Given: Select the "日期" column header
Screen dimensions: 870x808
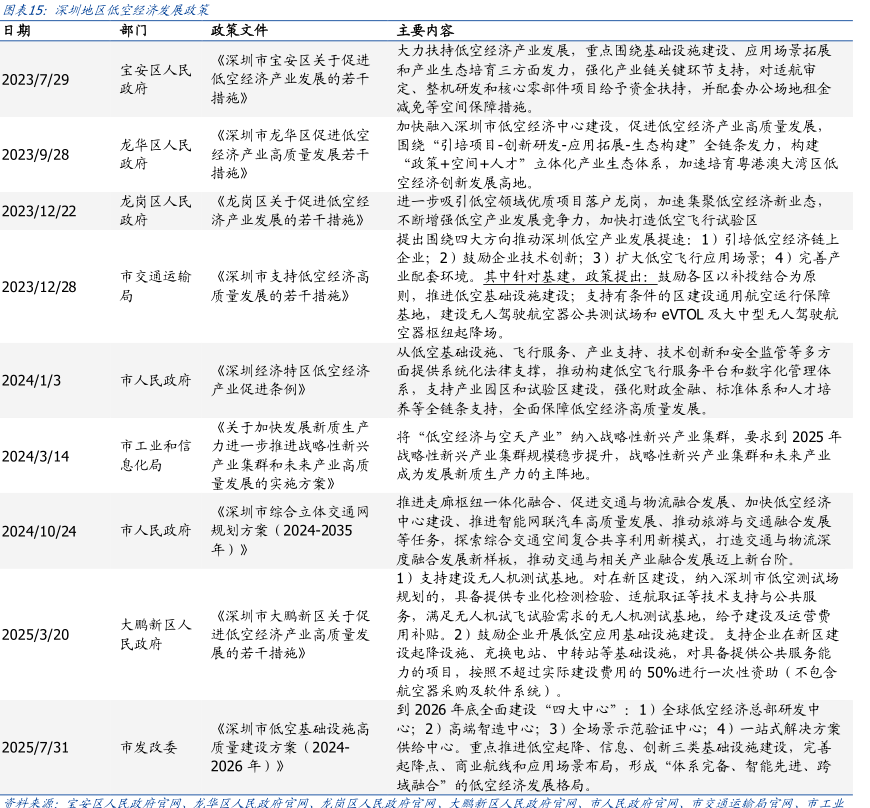Looking at the screenshot, I should [x=17, y=30].
